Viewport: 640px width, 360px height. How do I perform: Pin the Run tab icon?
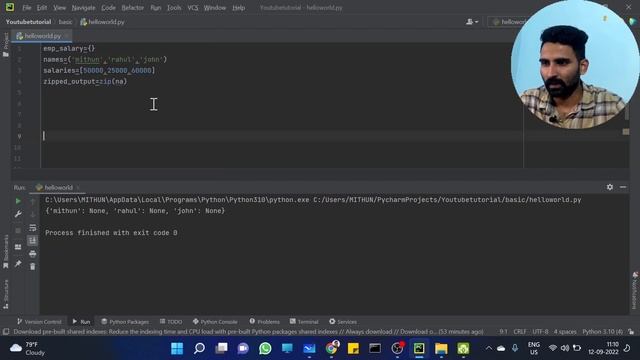coord(18,264)
